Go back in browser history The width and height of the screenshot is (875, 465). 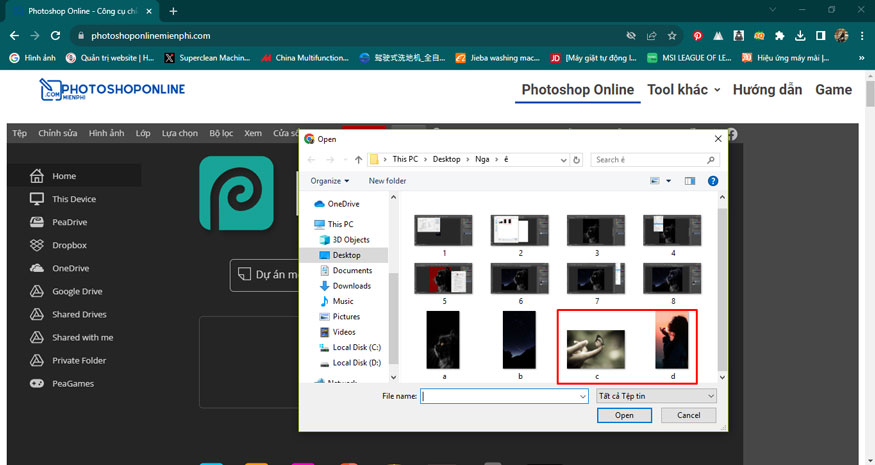(15, 36)
